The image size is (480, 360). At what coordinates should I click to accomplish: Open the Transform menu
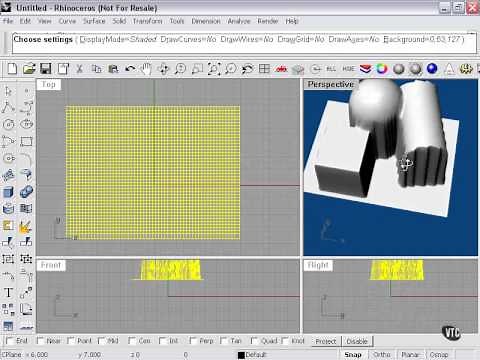[x=147, y=21]
